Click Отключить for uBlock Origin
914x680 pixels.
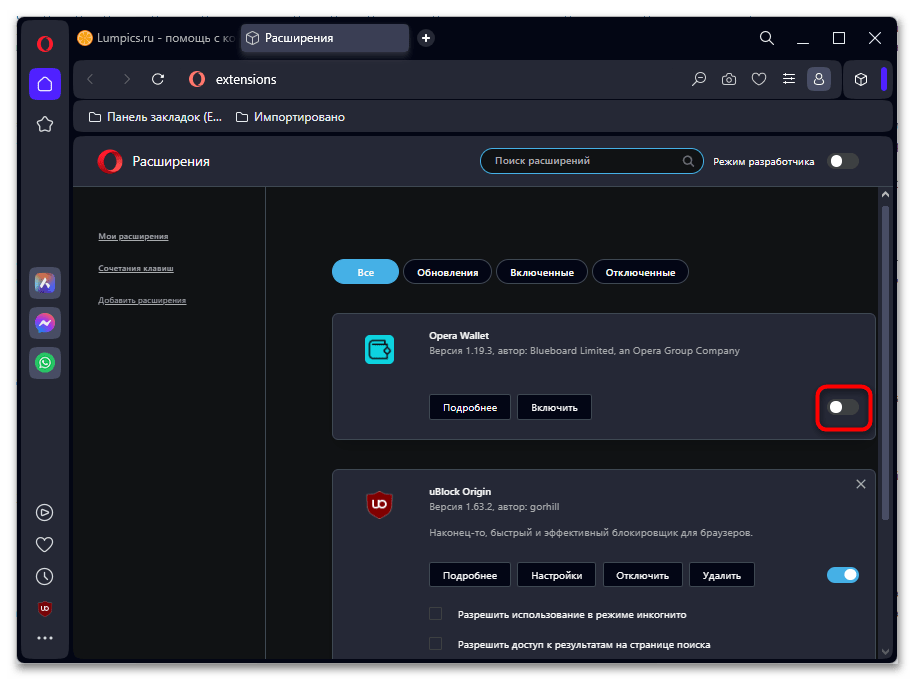click(642, 575)
